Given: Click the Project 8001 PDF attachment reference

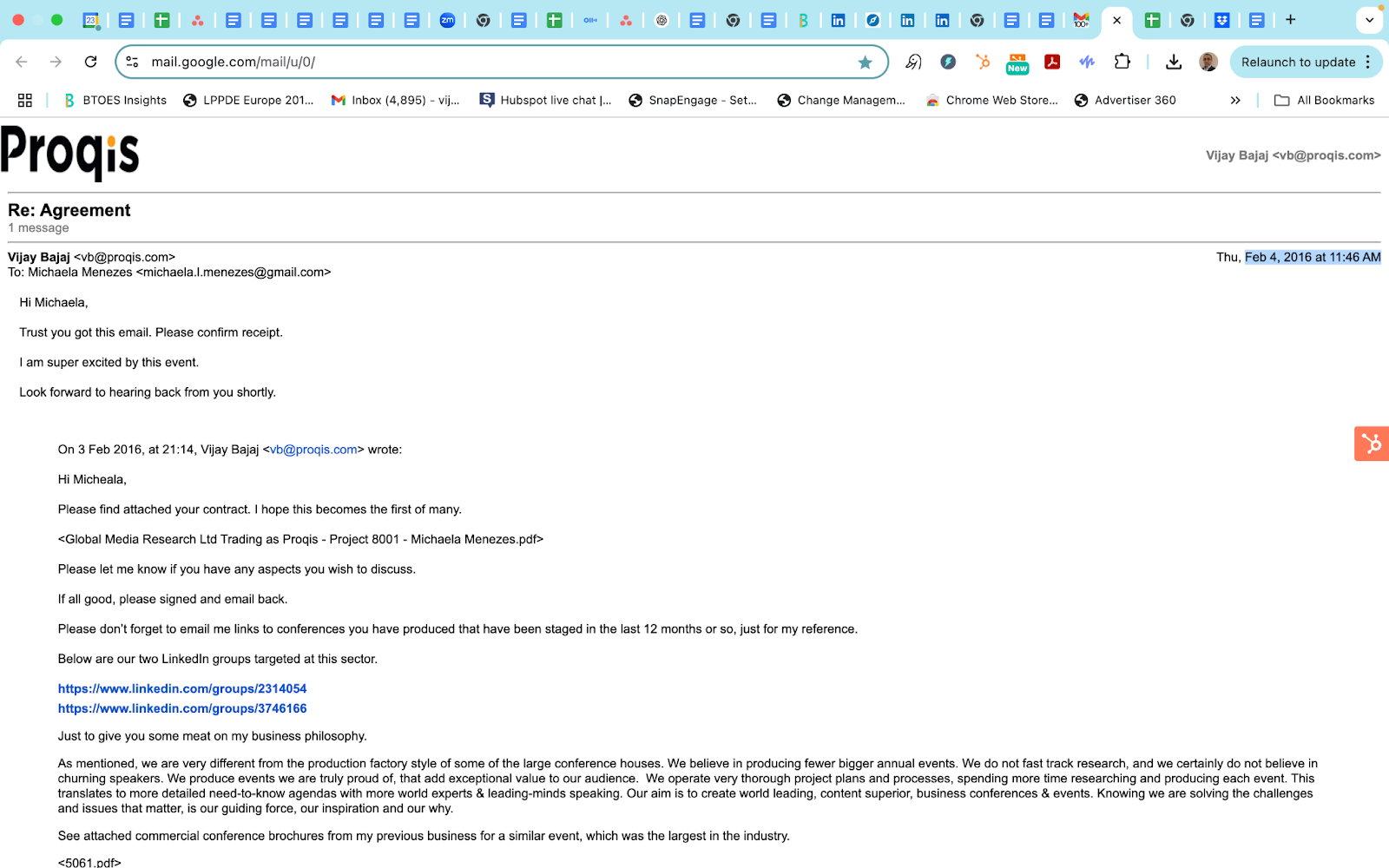Looking at the screenshot, I should [x=300, y=539].
